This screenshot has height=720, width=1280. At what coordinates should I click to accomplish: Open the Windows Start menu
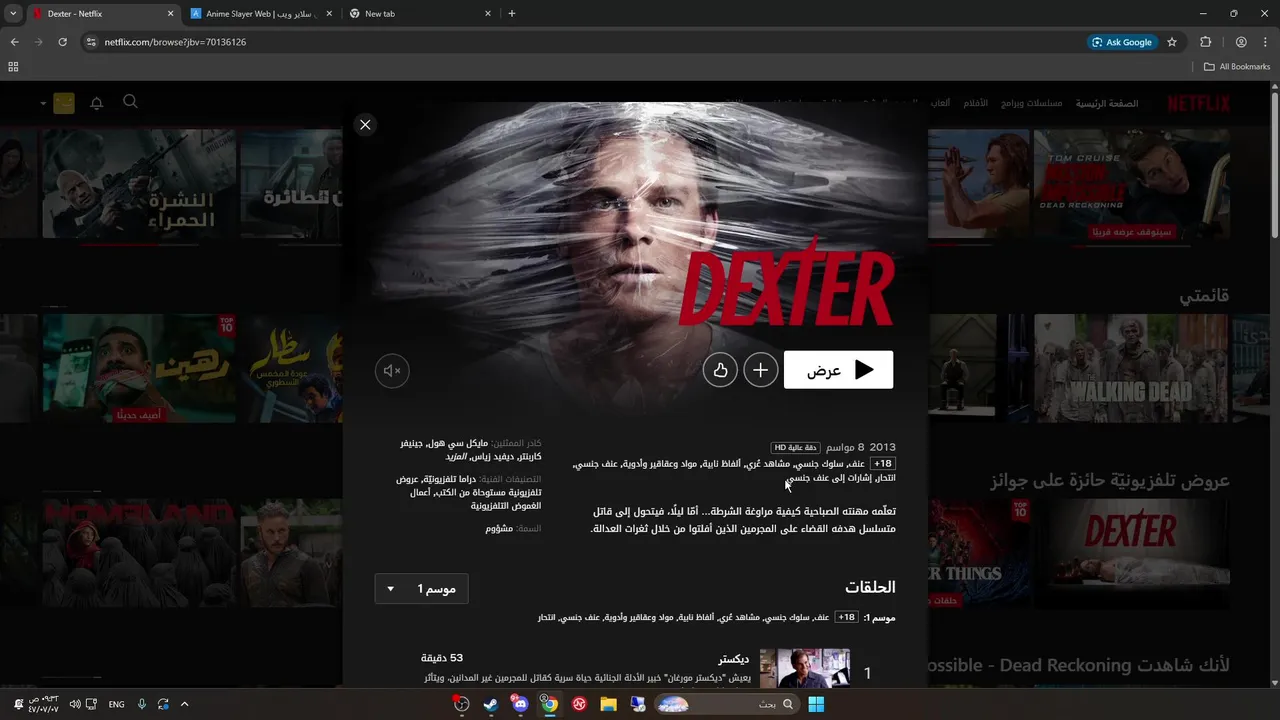pyautogui.click(x=816, y=704)
